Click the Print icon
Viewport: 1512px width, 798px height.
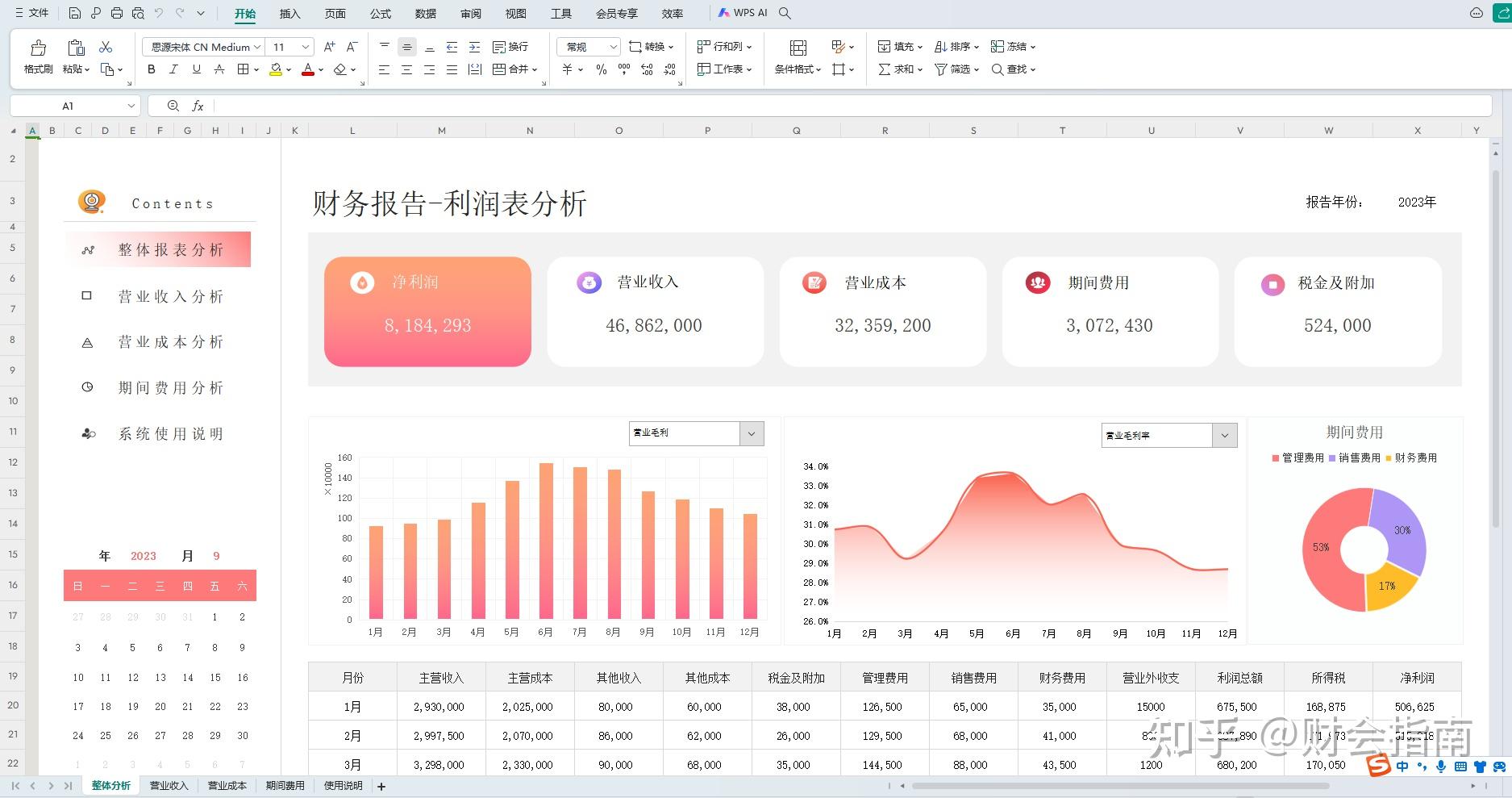tap(117, 13)
